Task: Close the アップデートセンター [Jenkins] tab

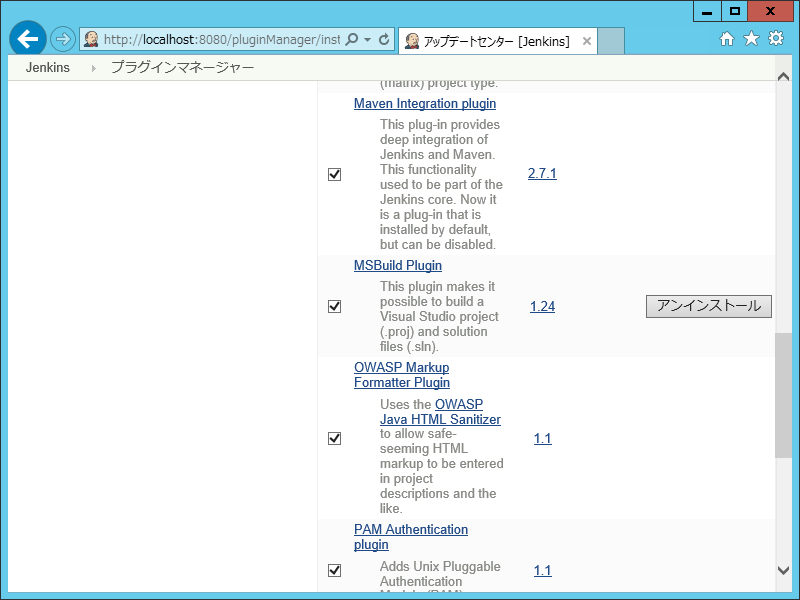Action: (587, 41)
